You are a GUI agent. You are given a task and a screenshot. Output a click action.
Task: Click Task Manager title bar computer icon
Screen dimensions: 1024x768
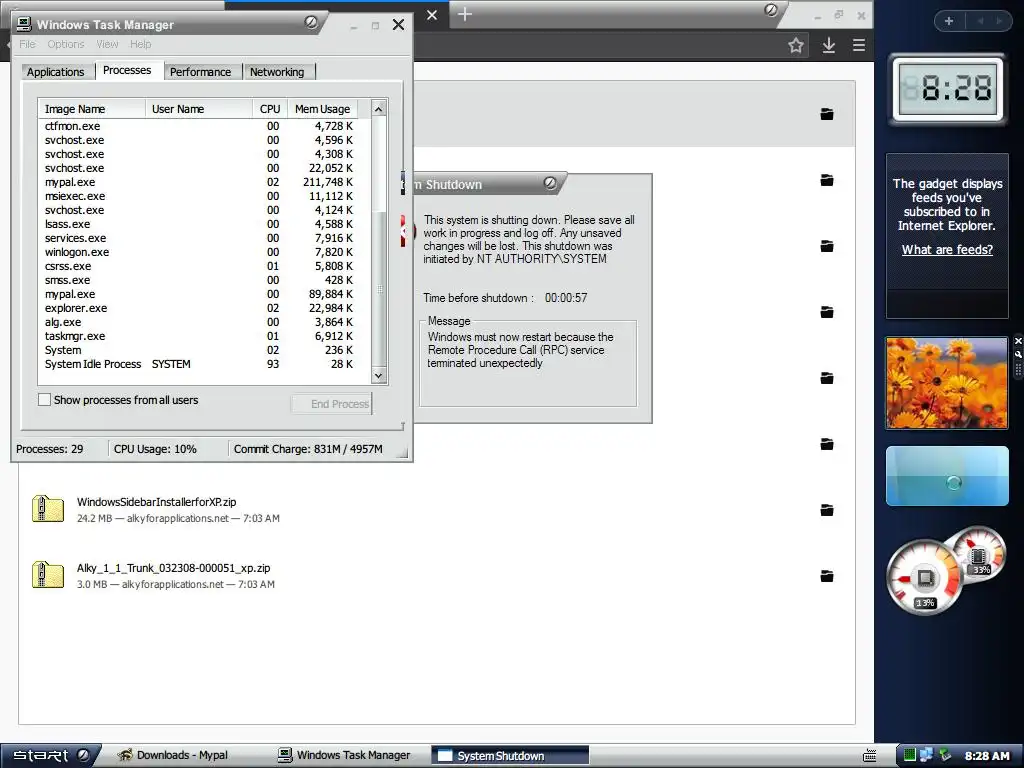point(24,24)
